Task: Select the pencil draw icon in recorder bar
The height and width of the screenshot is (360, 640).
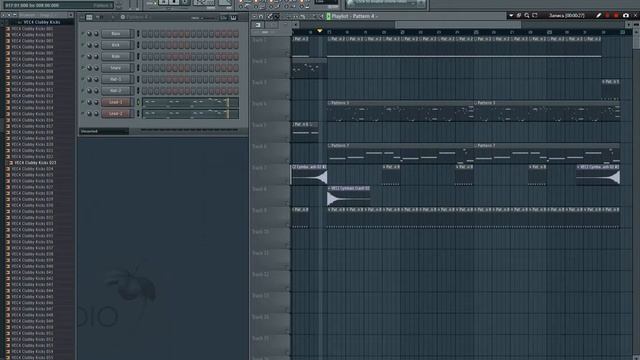Action: 598,16
